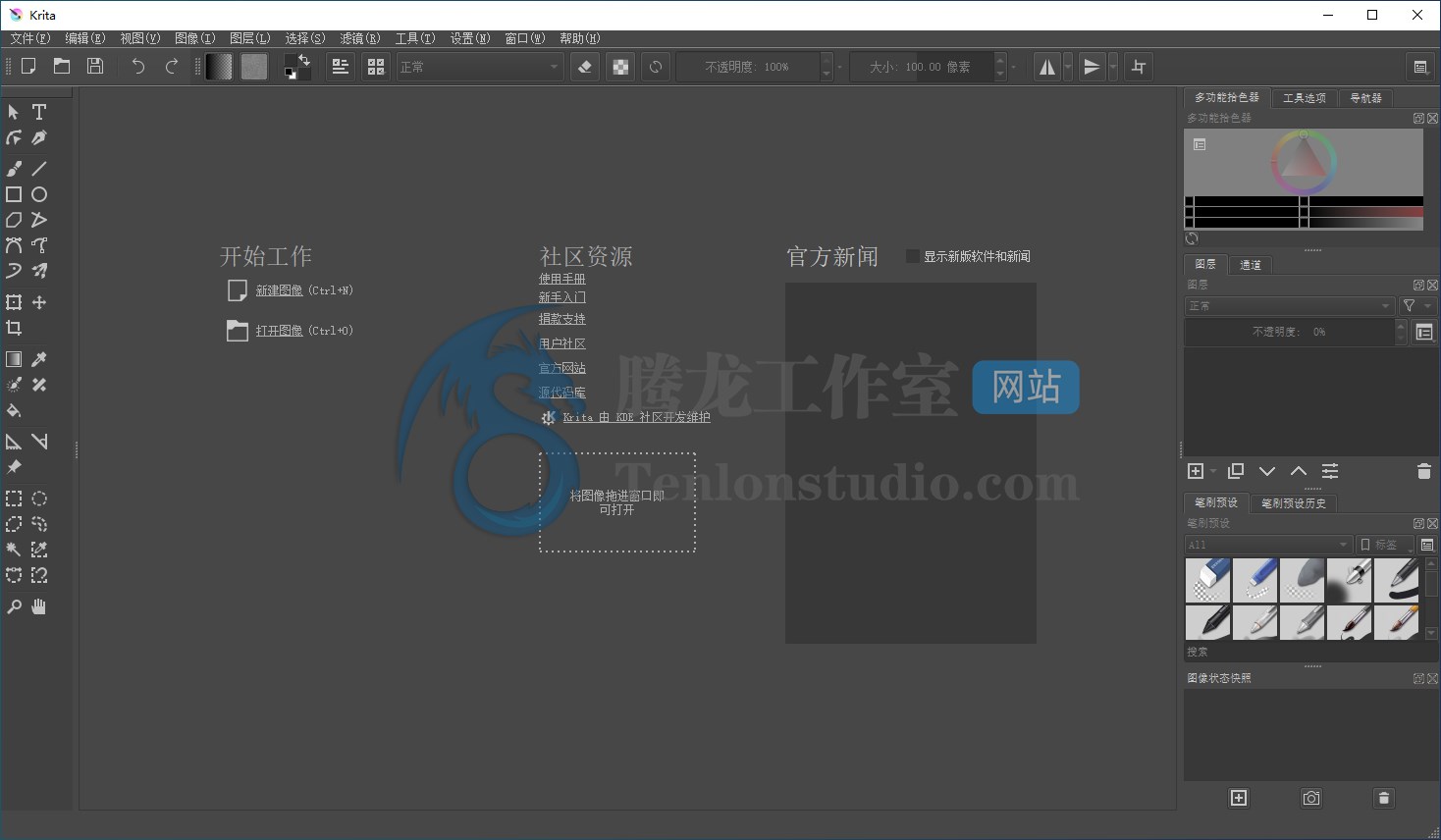The height and width of the screenshot is (840, 1441).
Task: Open the 设置 menu
Action: coord(469,38)
